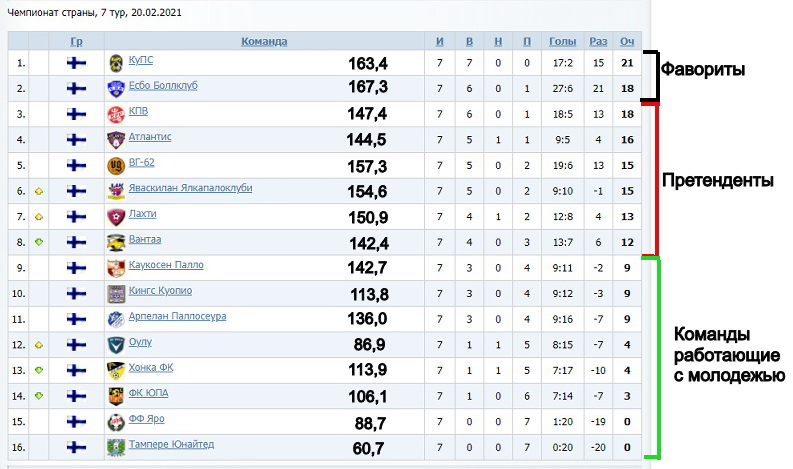Click the Оулу team shield logo
The width and height of the screenshot is (793, 469).
[x=116, y=343]
